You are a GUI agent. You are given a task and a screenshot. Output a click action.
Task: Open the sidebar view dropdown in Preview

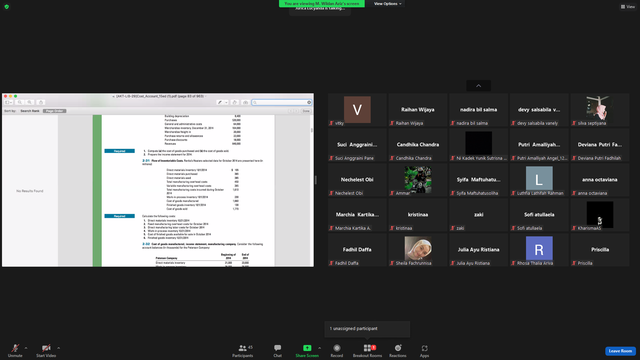(x=9, y=102)
